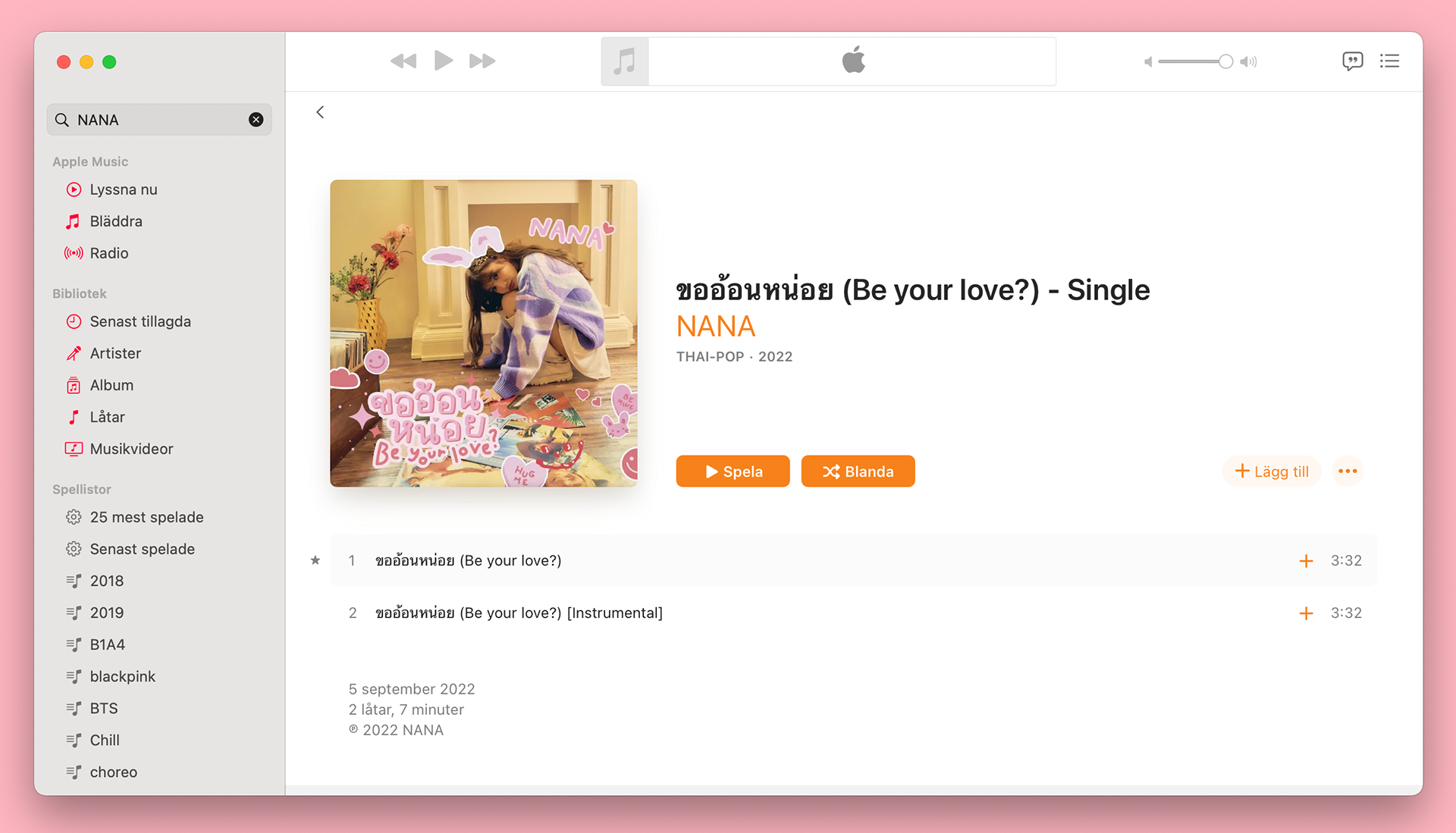
Task: Add the single with Lägg till
Action: pyautogui.click(x=1272, y=471)
